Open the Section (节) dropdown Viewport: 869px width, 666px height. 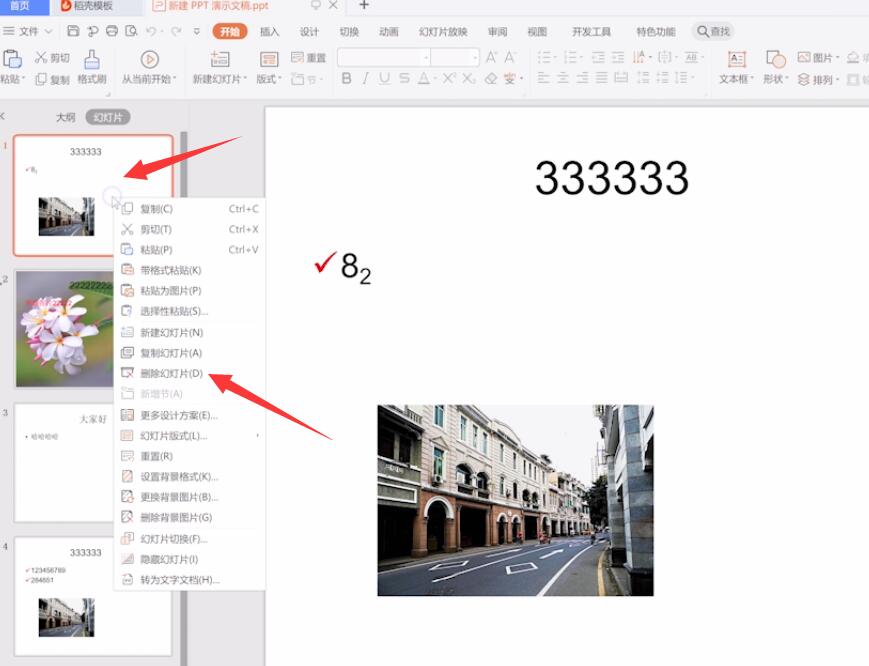[307, 79]
